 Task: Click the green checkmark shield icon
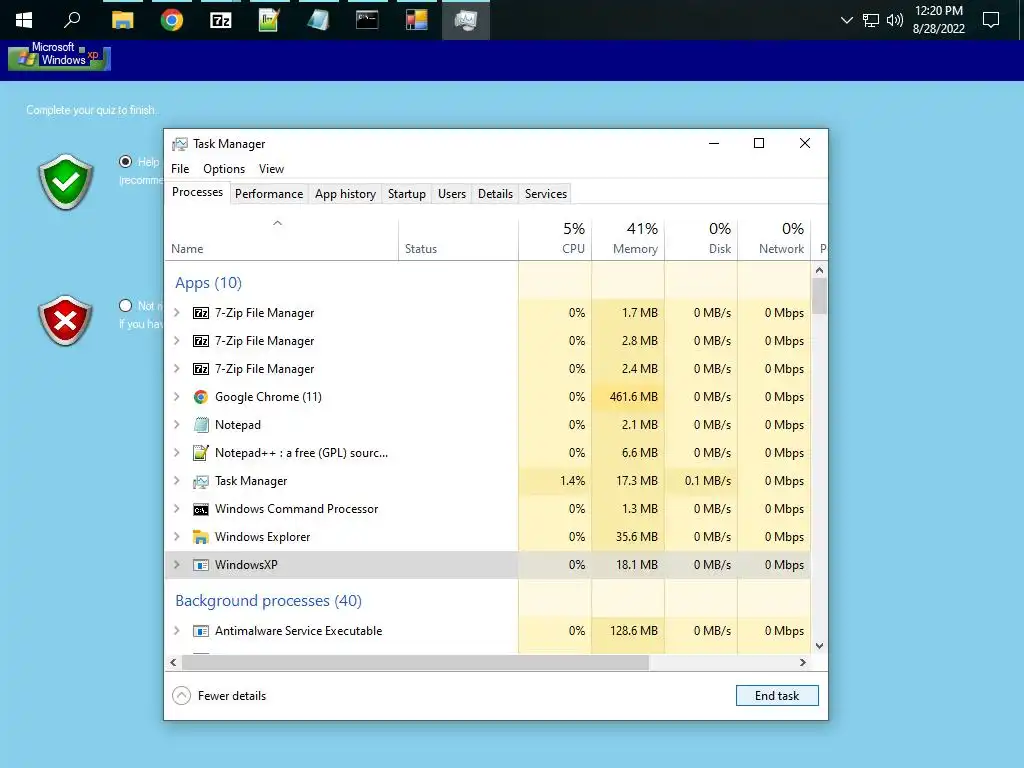[x=65, y=182]
